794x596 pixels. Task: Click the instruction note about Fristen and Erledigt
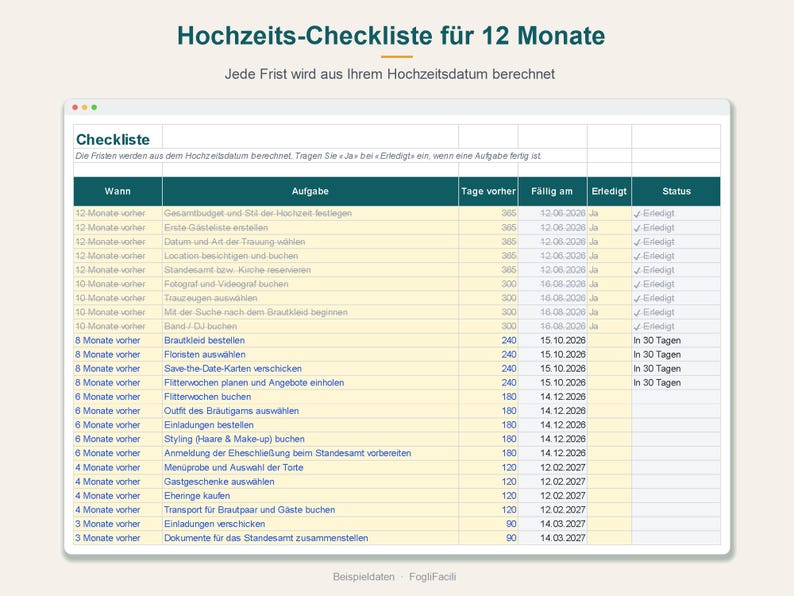pos(308,156)
